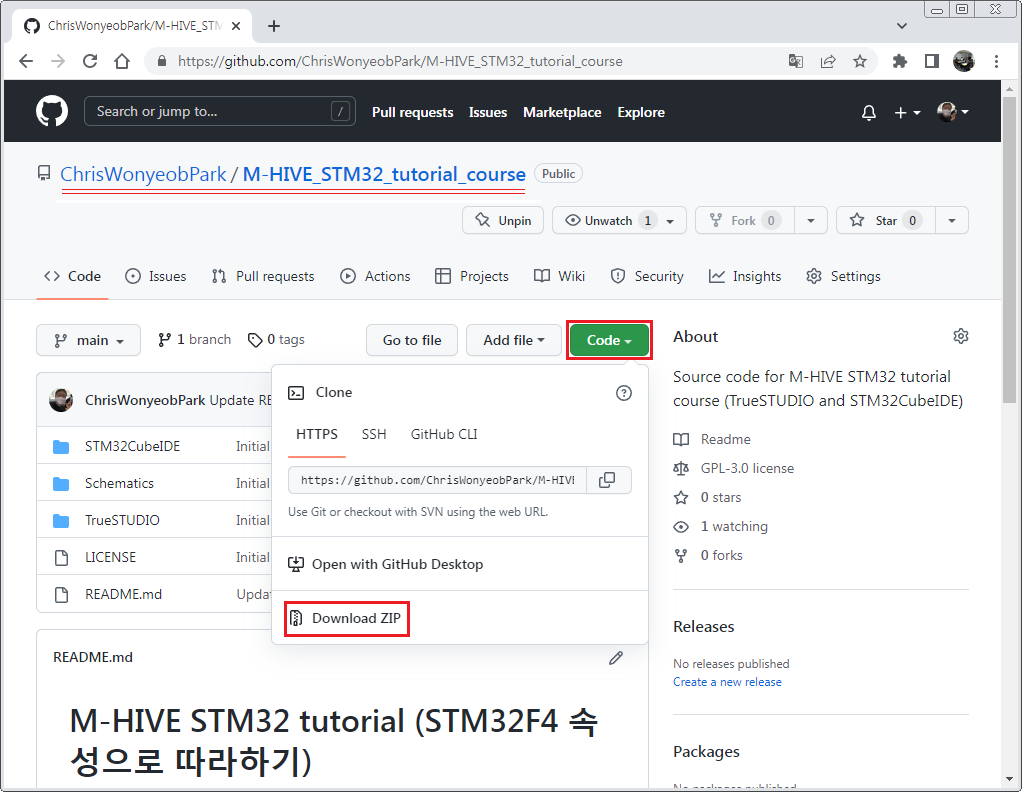
Task: Go to Explore in top navigation
Action: point(641,112)
